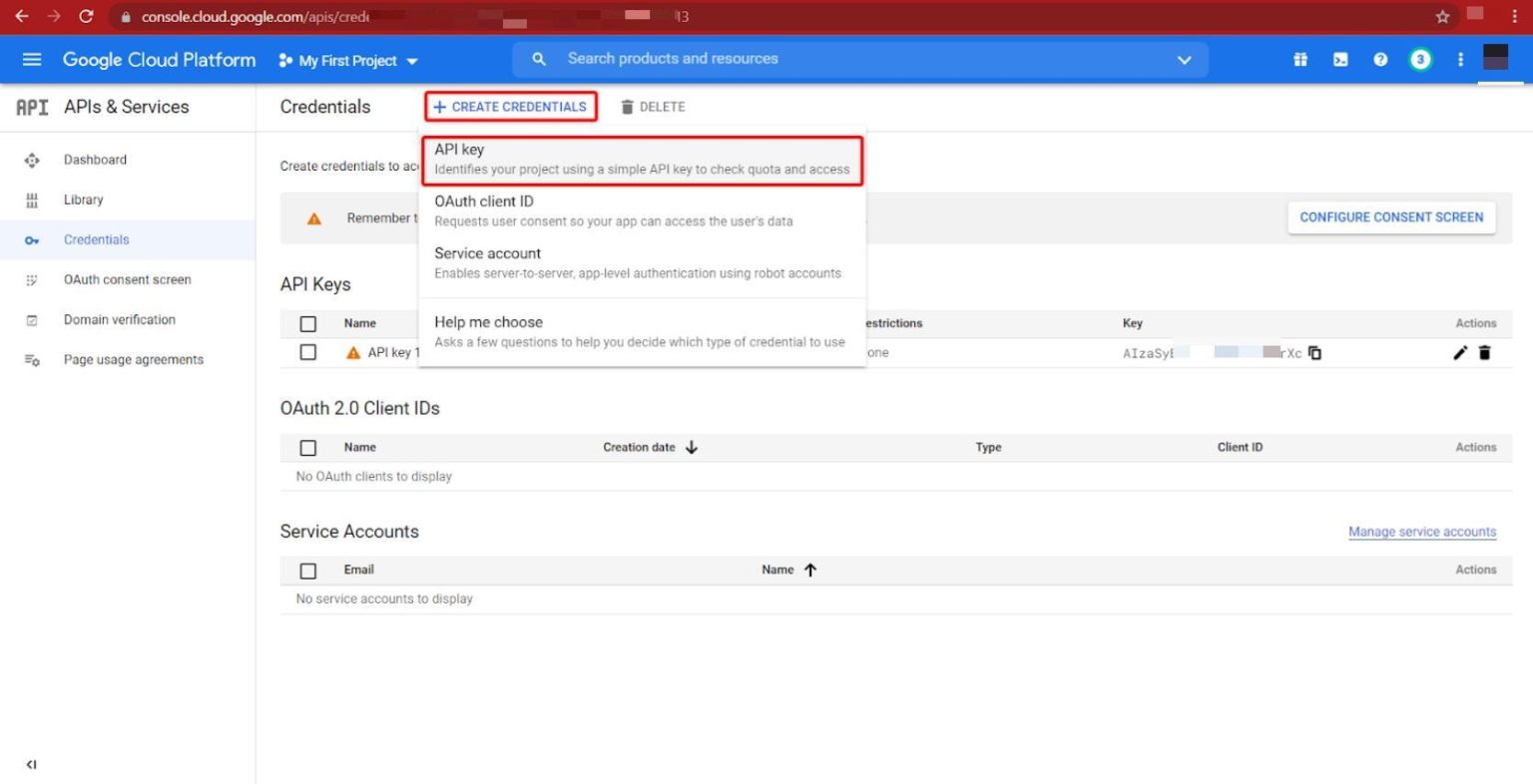Choose OAuth client ID from the menu
The image size is (1533, 784).
click(483, 201)
